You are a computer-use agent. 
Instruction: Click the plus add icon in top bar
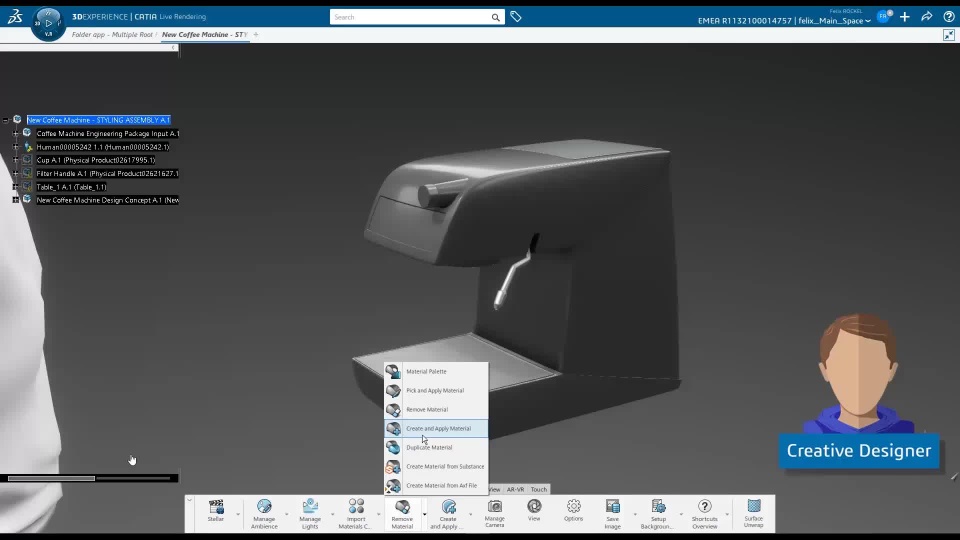[x=905, y=17]
